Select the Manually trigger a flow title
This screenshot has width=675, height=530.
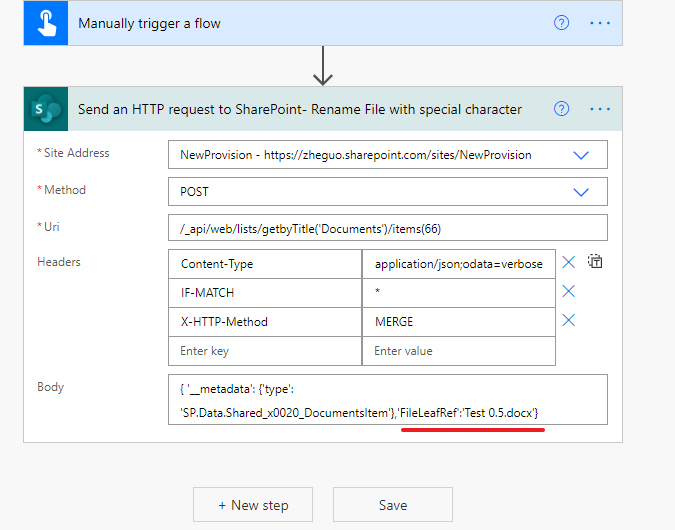pyautogui.click(x=149, y=23)
